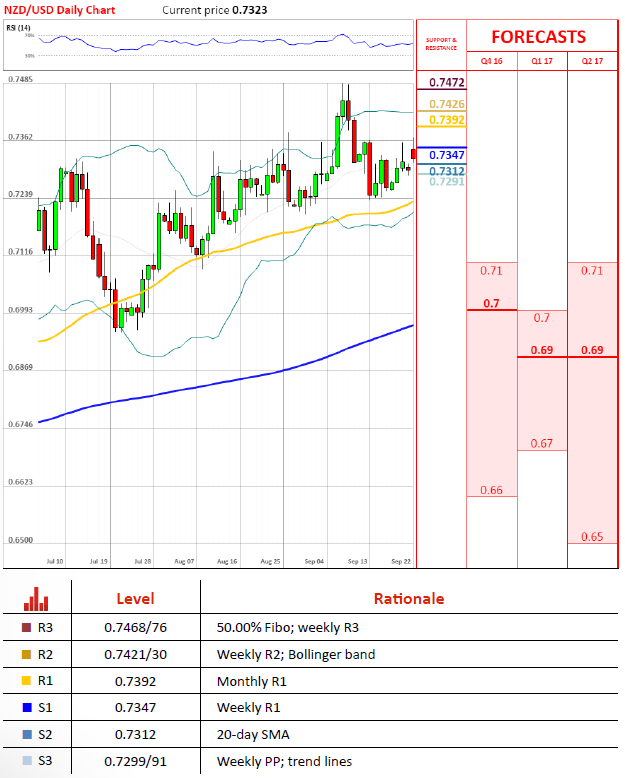
Task: Click the bold 0.69 forecast in Q1 17
Action: point(542,350)
